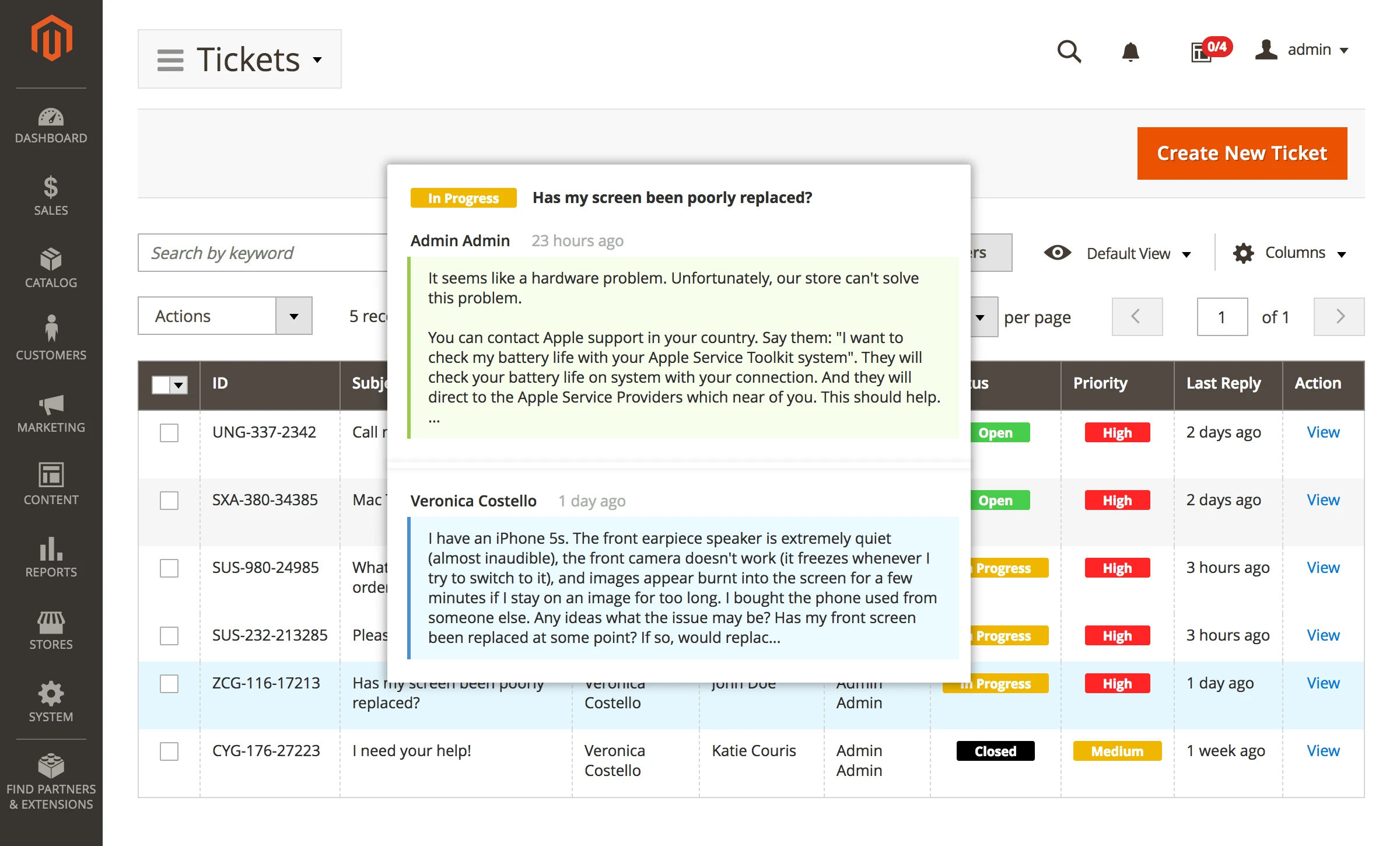1400x846 pixels.
Task: Click the Create New Ticket button
Action: pyautogui.click(x=1241, y=153)
